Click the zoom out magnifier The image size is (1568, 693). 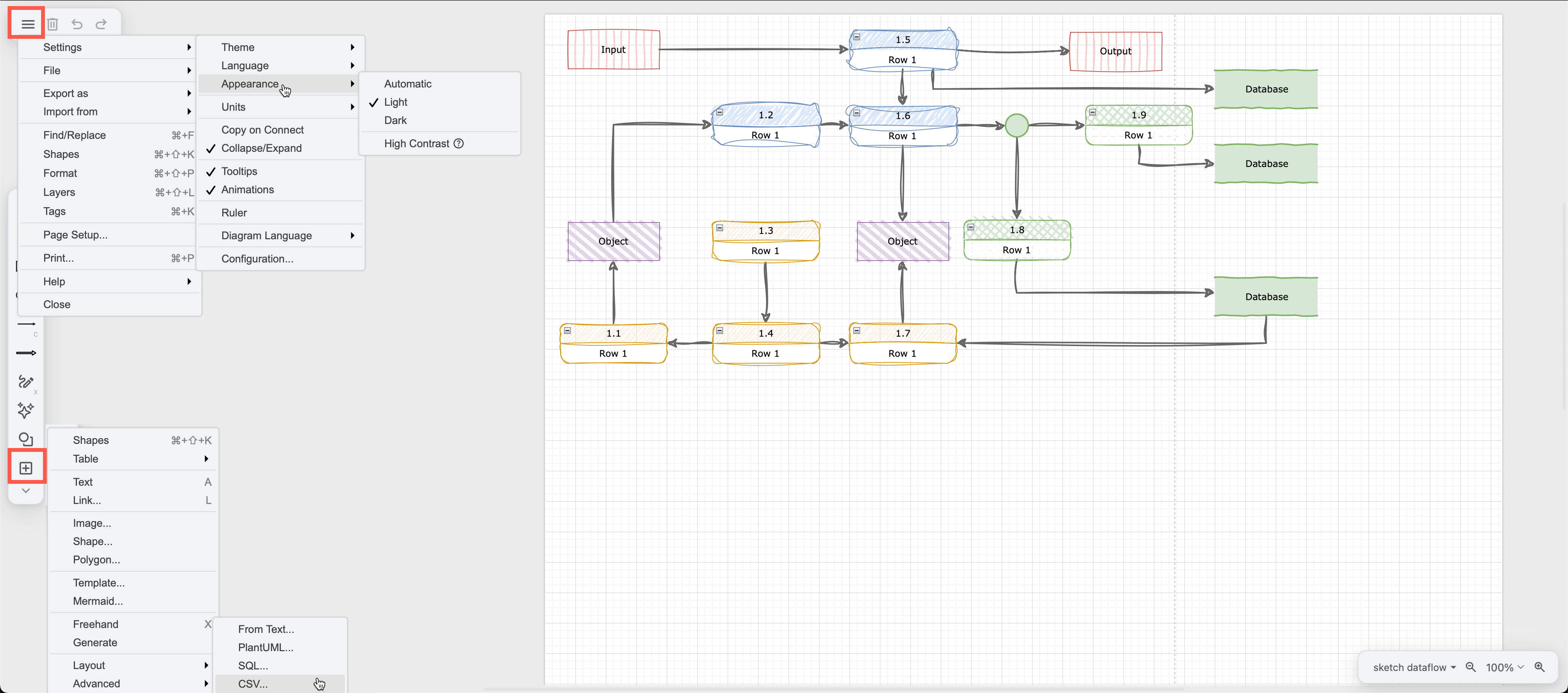click(x=1471, y=667)
